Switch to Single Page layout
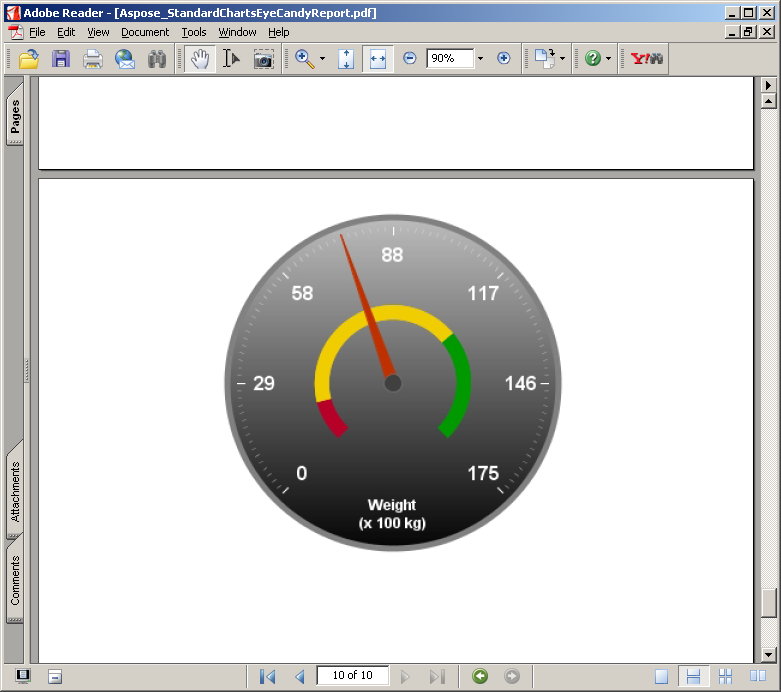 point(661,677)
